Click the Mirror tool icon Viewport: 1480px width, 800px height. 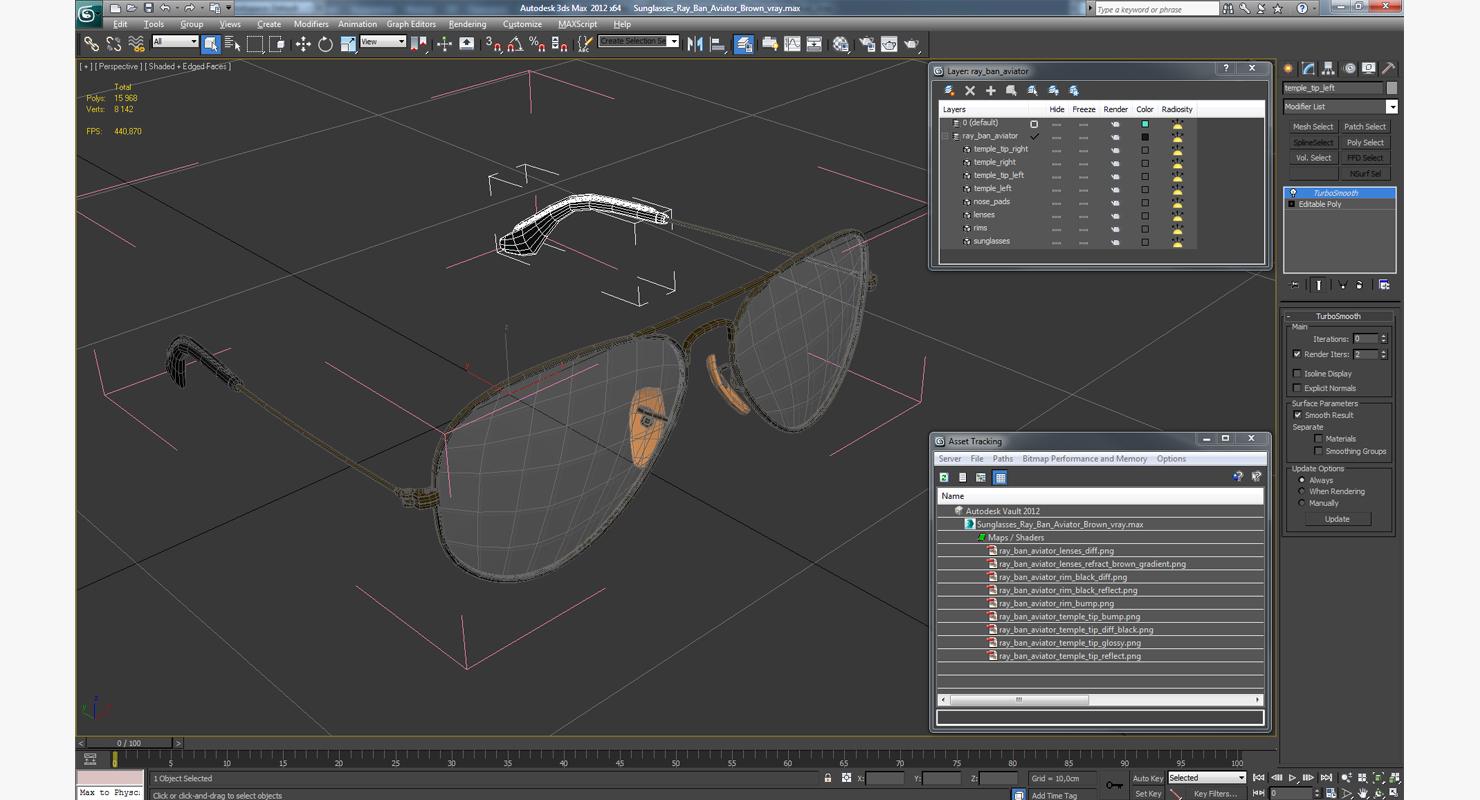coord(695,44)
